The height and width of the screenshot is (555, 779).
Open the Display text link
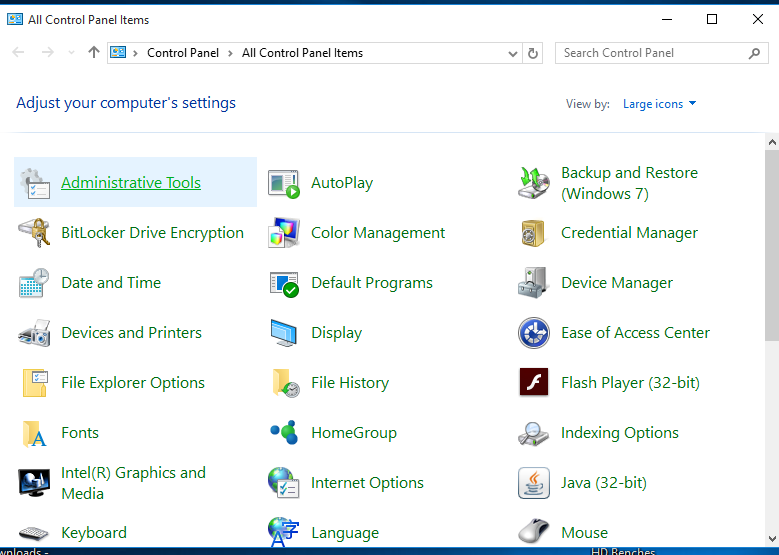(337, 333)
